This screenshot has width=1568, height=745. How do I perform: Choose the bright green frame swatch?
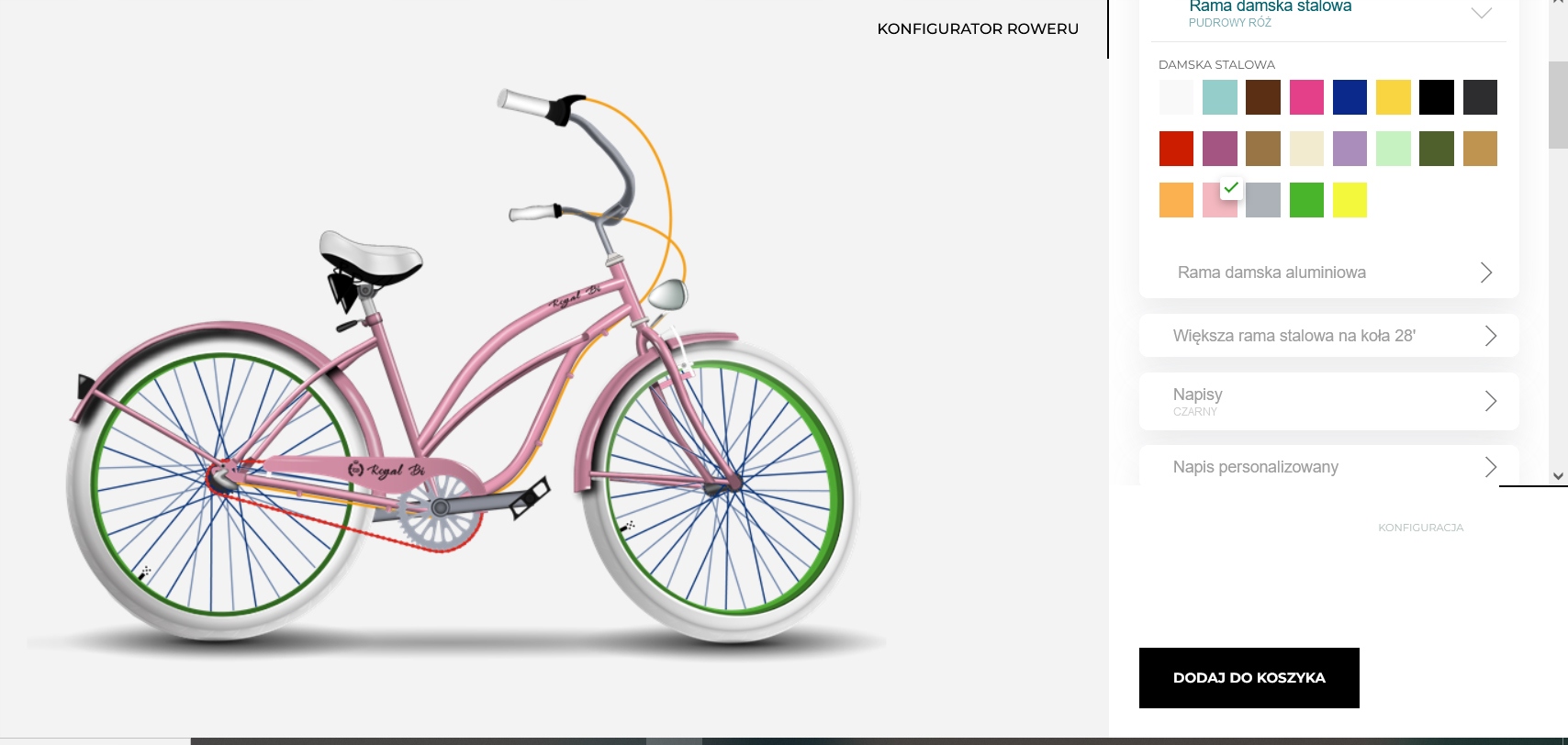(1306, 200)
